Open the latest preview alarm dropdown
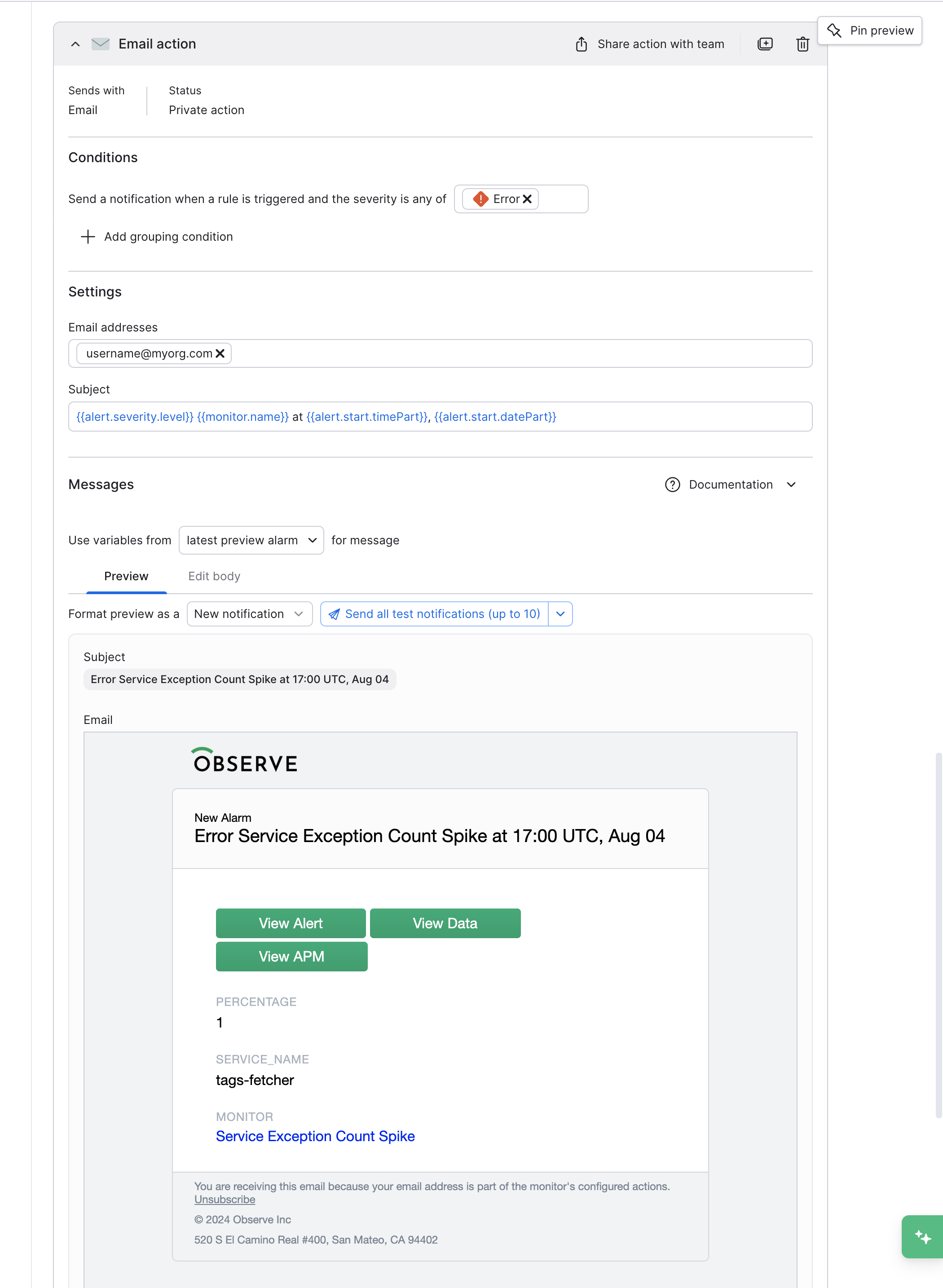Screen dimensions: 943x1288 pos(251,540)
